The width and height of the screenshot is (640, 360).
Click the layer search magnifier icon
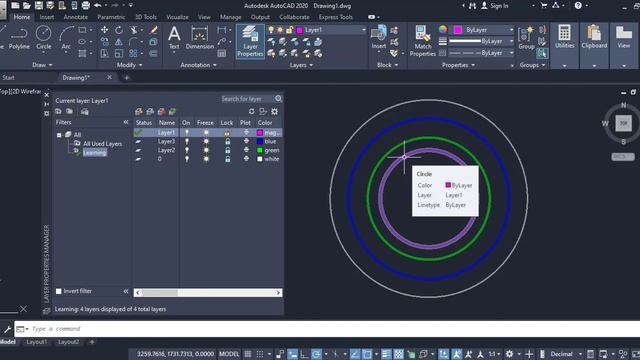pos(278,99)
